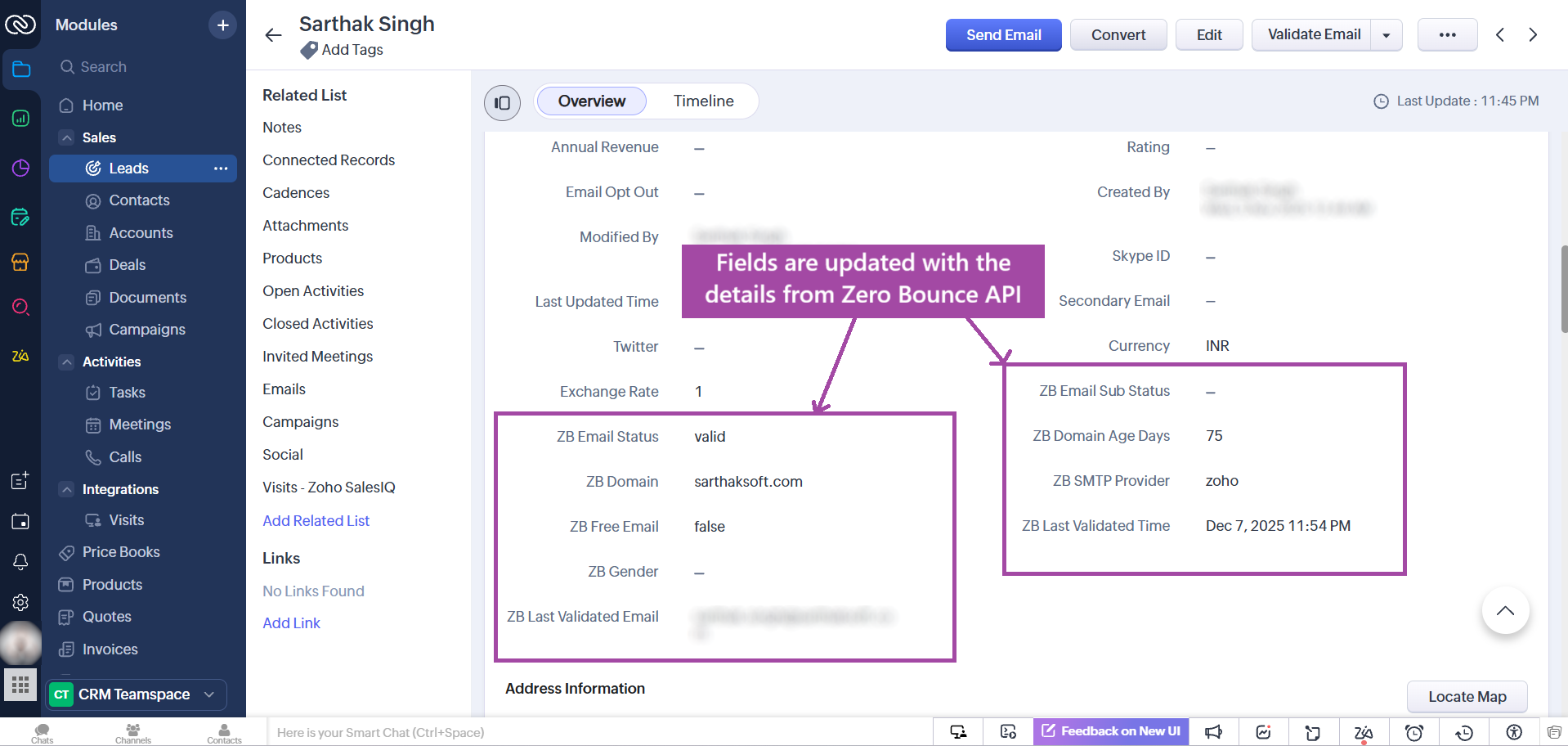The height and width of the screenshot is (746, 1568).
Task: Click the plus icon next to Modules
Action: (222, 25)
